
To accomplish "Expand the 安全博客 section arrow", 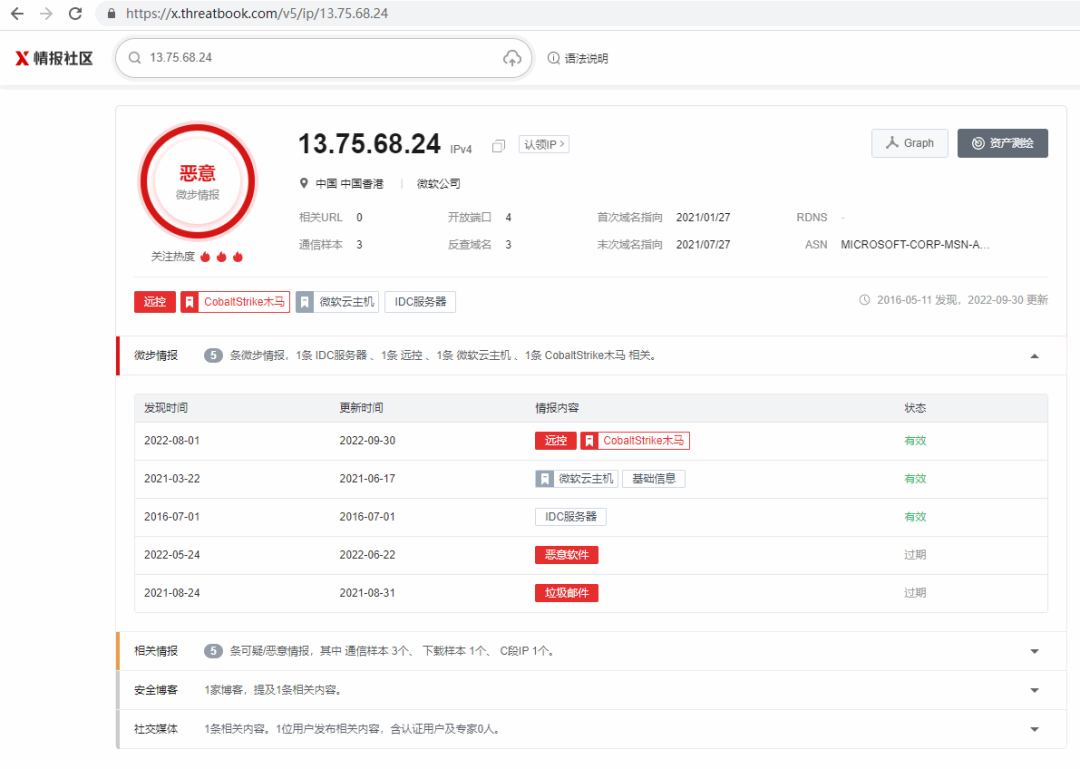I will (1035, 690).
